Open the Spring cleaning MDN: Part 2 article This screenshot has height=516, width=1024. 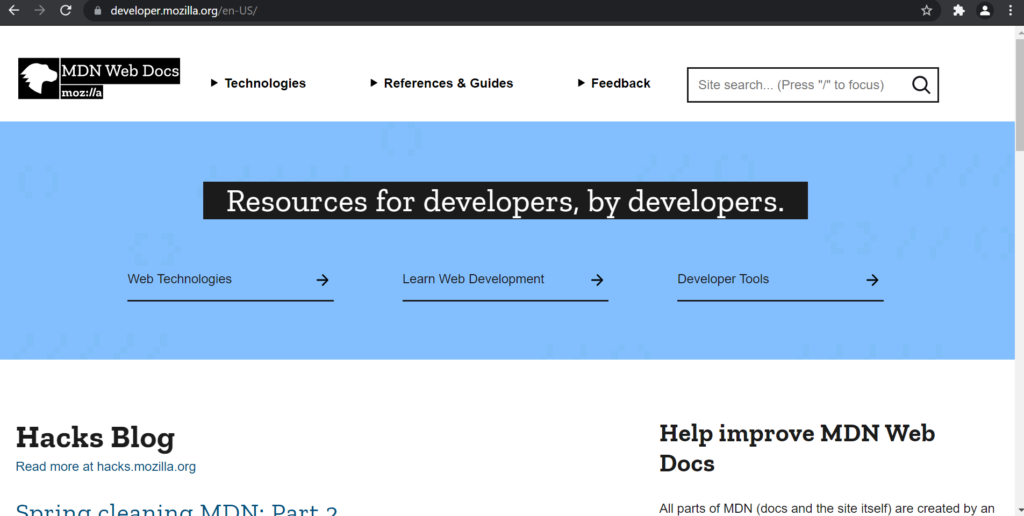click(176, 509)
